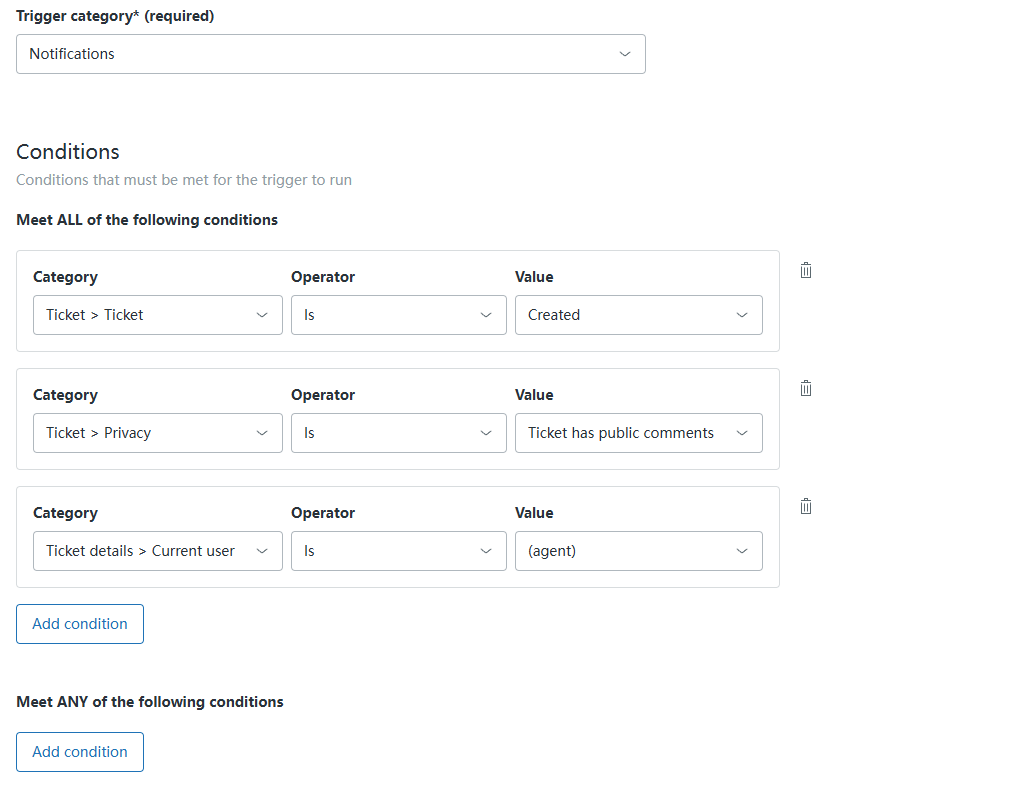This screenshot has height=799, width=1009.
Task: Delete the Ticket is Created condition
Action: [x=806, y=270]
